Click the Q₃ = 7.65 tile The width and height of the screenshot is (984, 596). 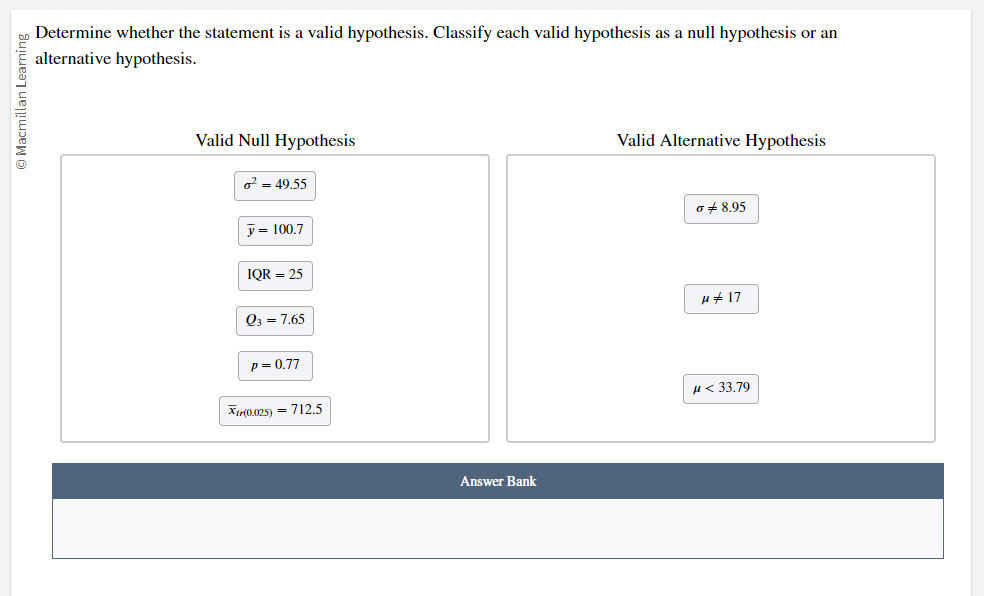[x=275, y=320]
